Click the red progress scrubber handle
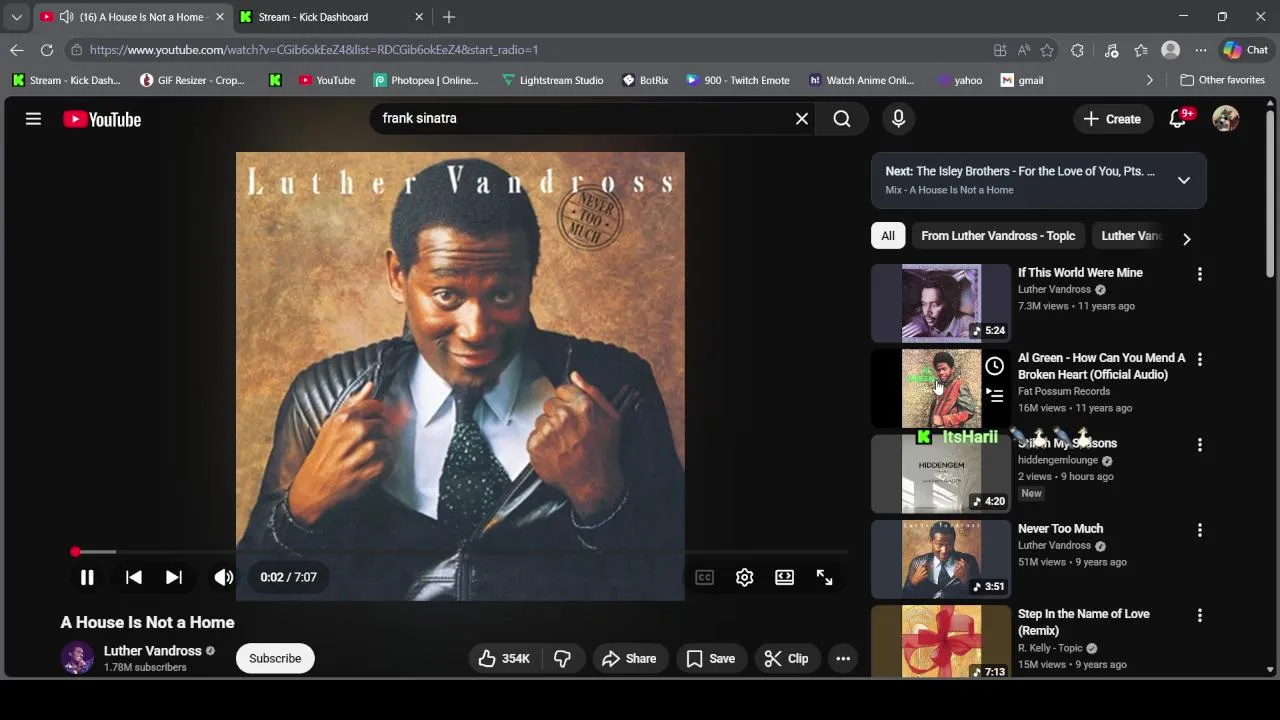This screenshot has width=1280, height=720. (x=75, y=552)
